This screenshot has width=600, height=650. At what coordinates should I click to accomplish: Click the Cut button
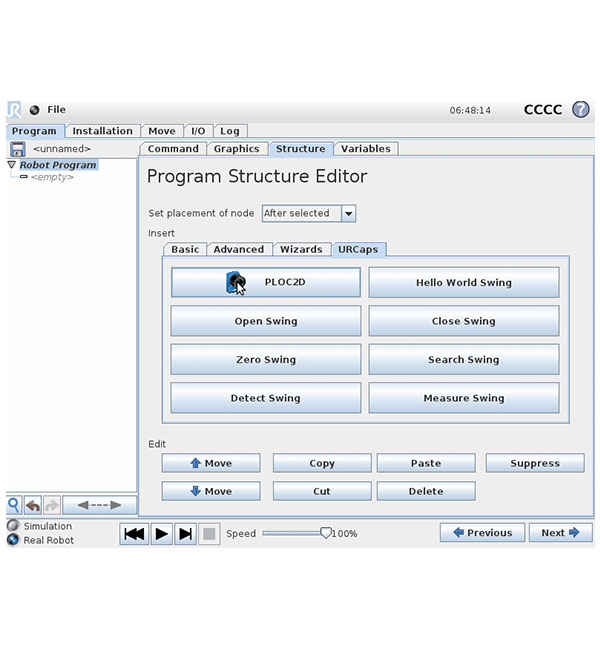tap(322, 491)
